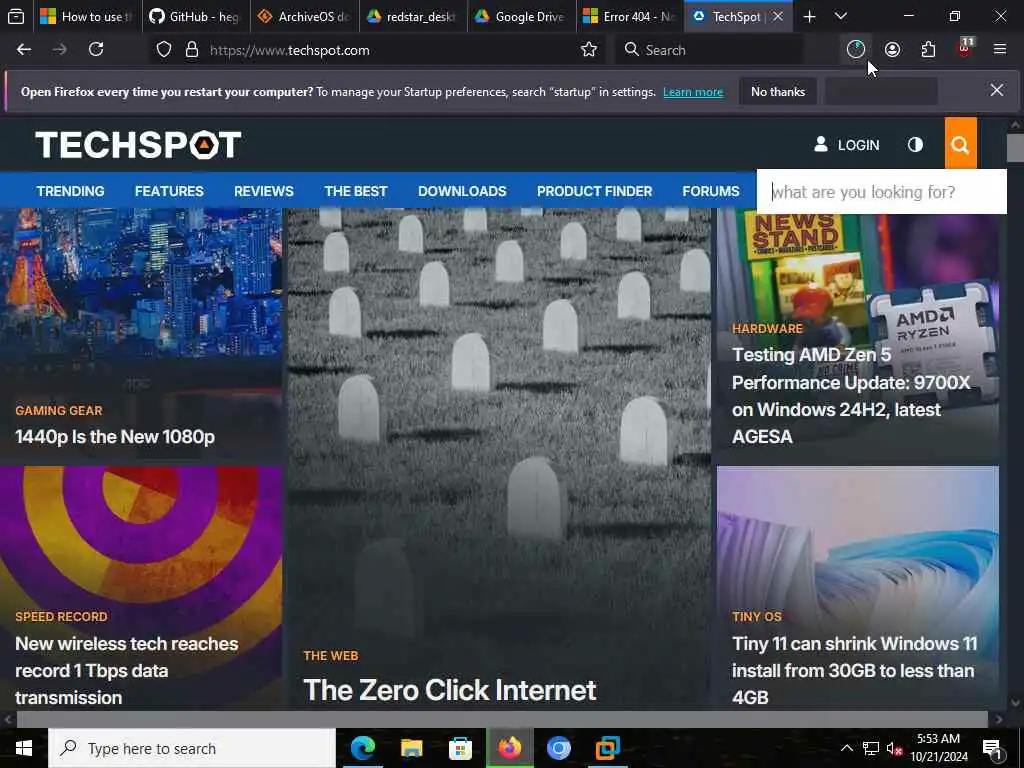The width and height of the screenshot is (1024, 768).
Task: Open the circular timer extension icon
Action: (856, 50)
